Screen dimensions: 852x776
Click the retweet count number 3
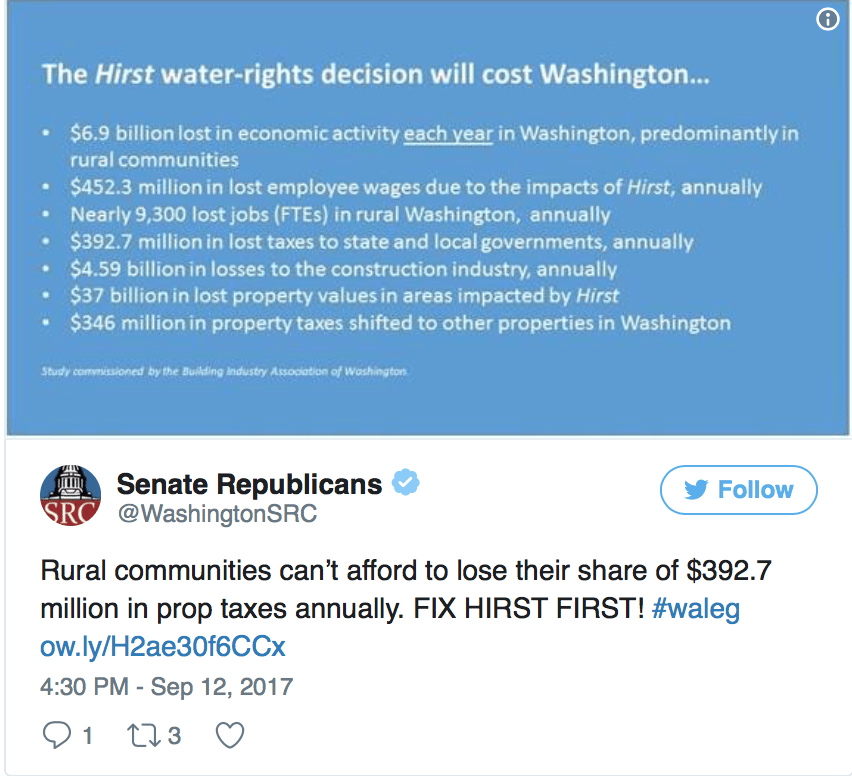[174, 736]
